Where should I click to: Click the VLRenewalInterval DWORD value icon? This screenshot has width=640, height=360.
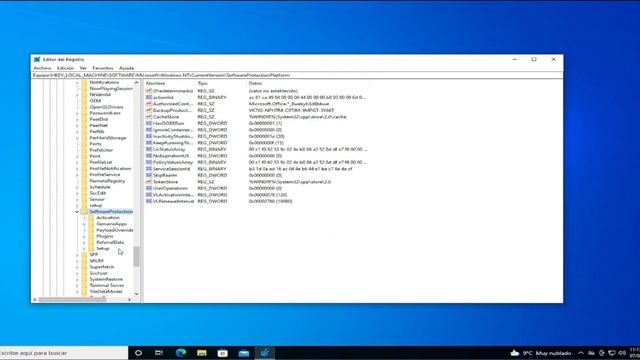(149, 201)
